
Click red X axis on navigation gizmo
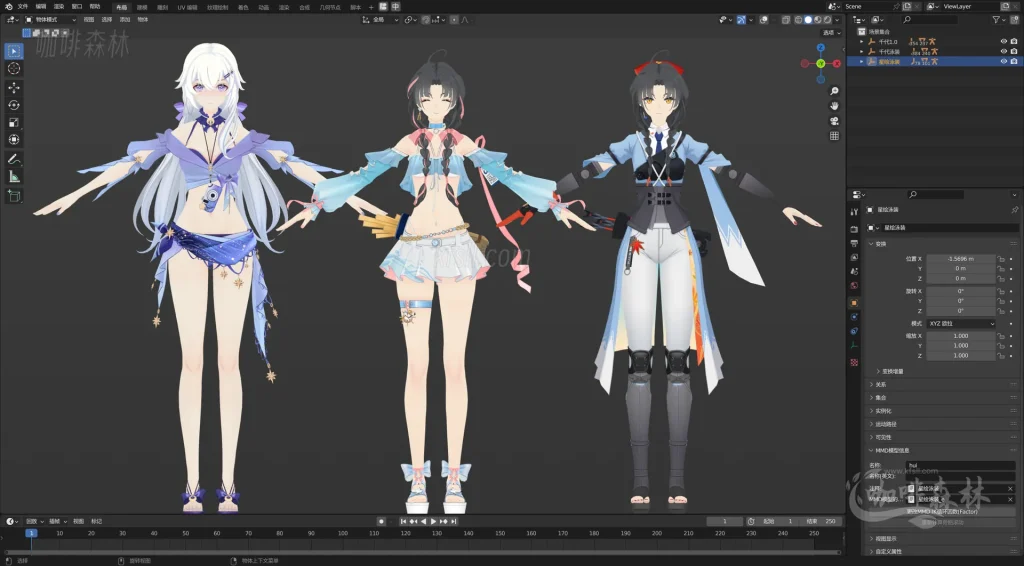[837, 63]
